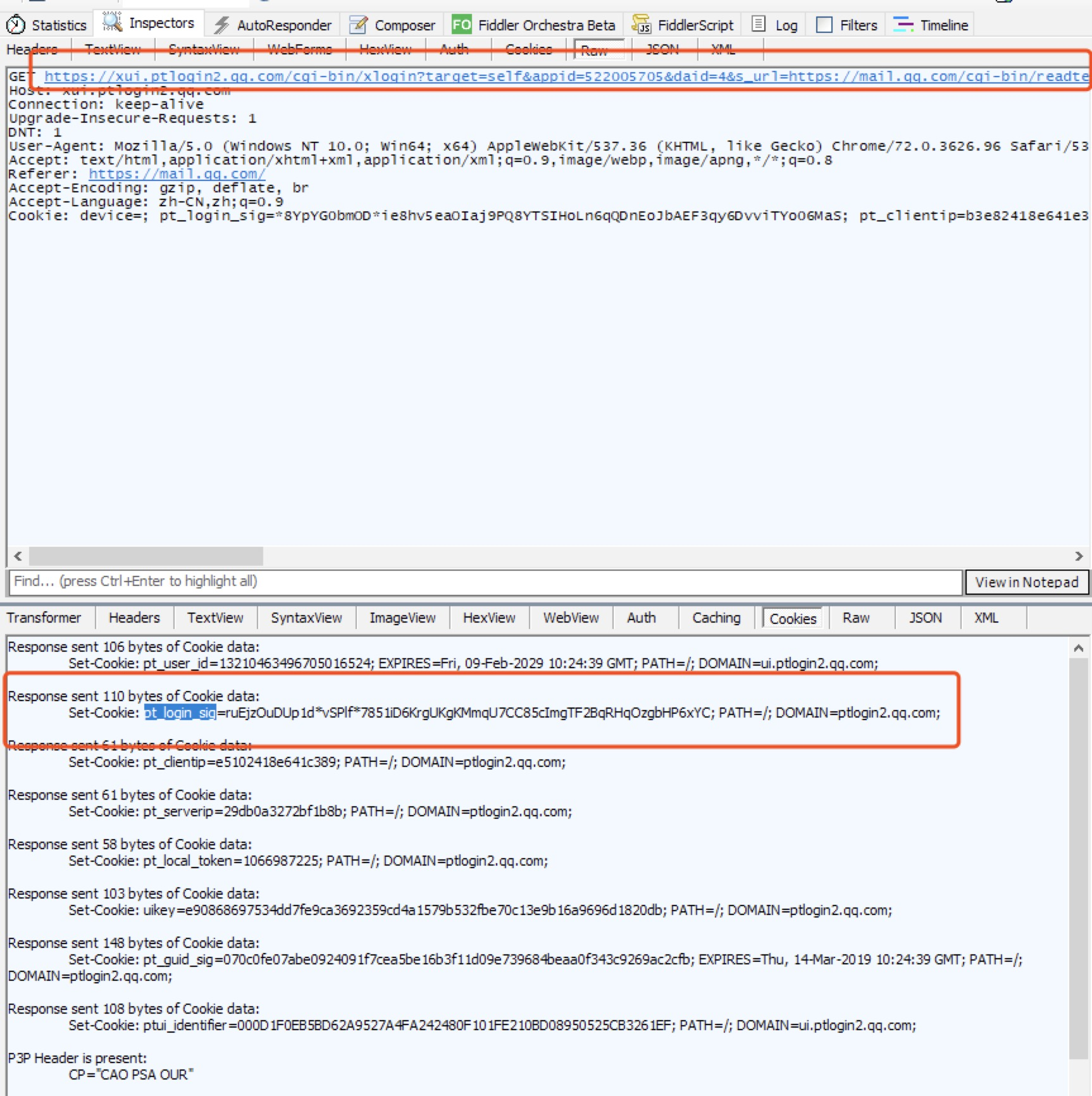Click the Accept-Language header line
The image size is (1092, 1096).
[x=146, y=202]
